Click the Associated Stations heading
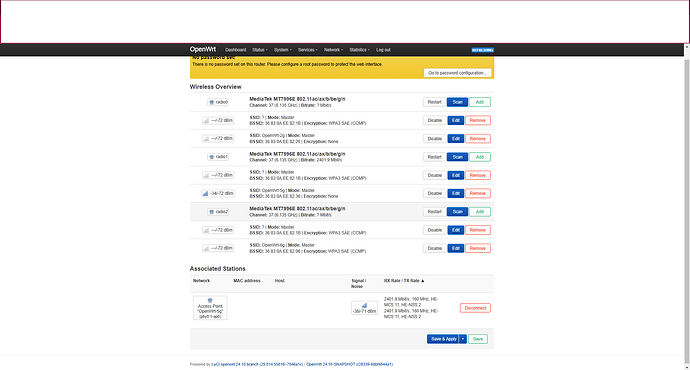Screen dimensions: 690x370 (217, 268)
